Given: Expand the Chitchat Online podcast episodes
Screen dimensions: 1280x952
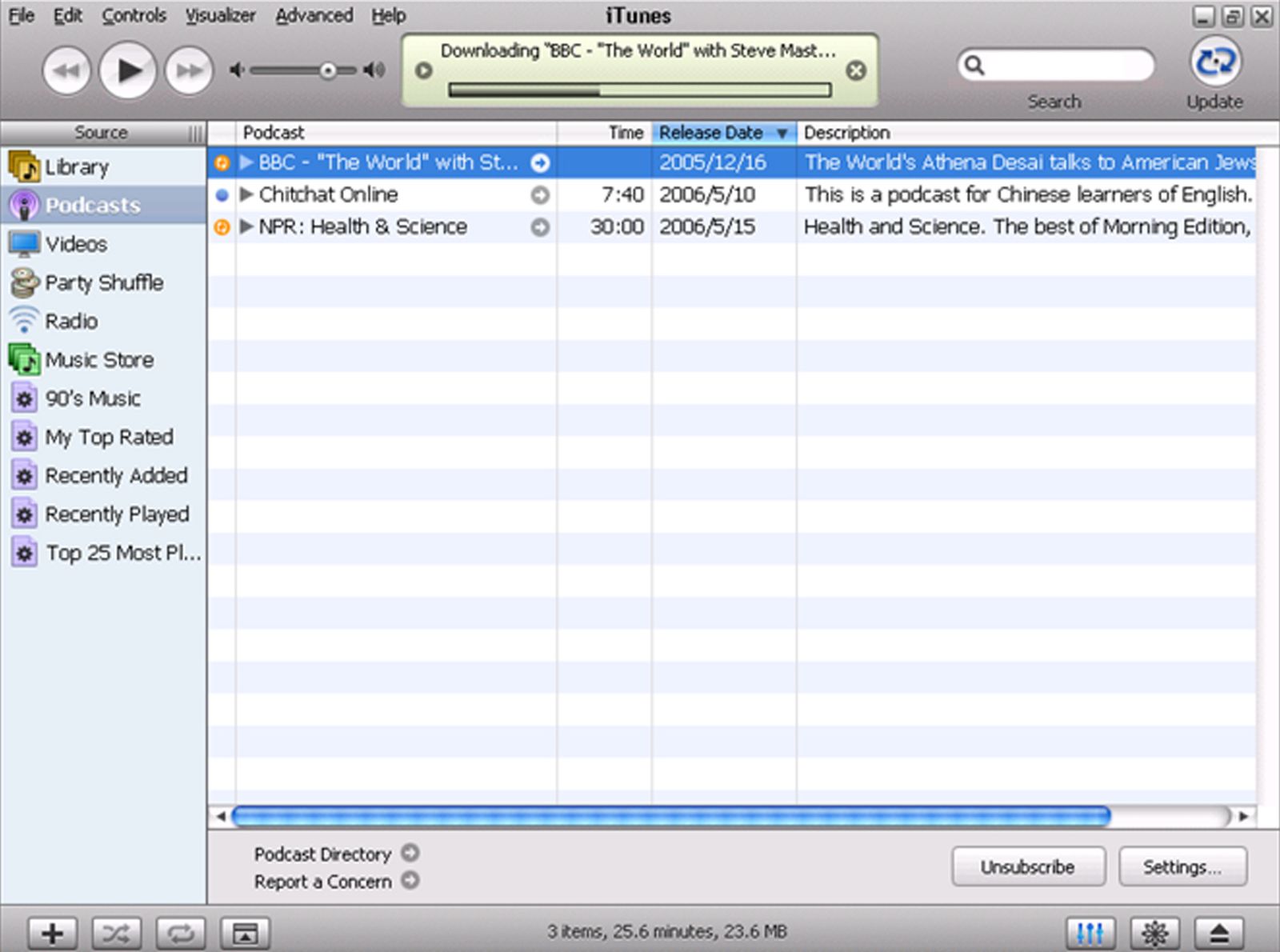Looking at the screenshot, I should pyautogui.click(x=246, y=194).
